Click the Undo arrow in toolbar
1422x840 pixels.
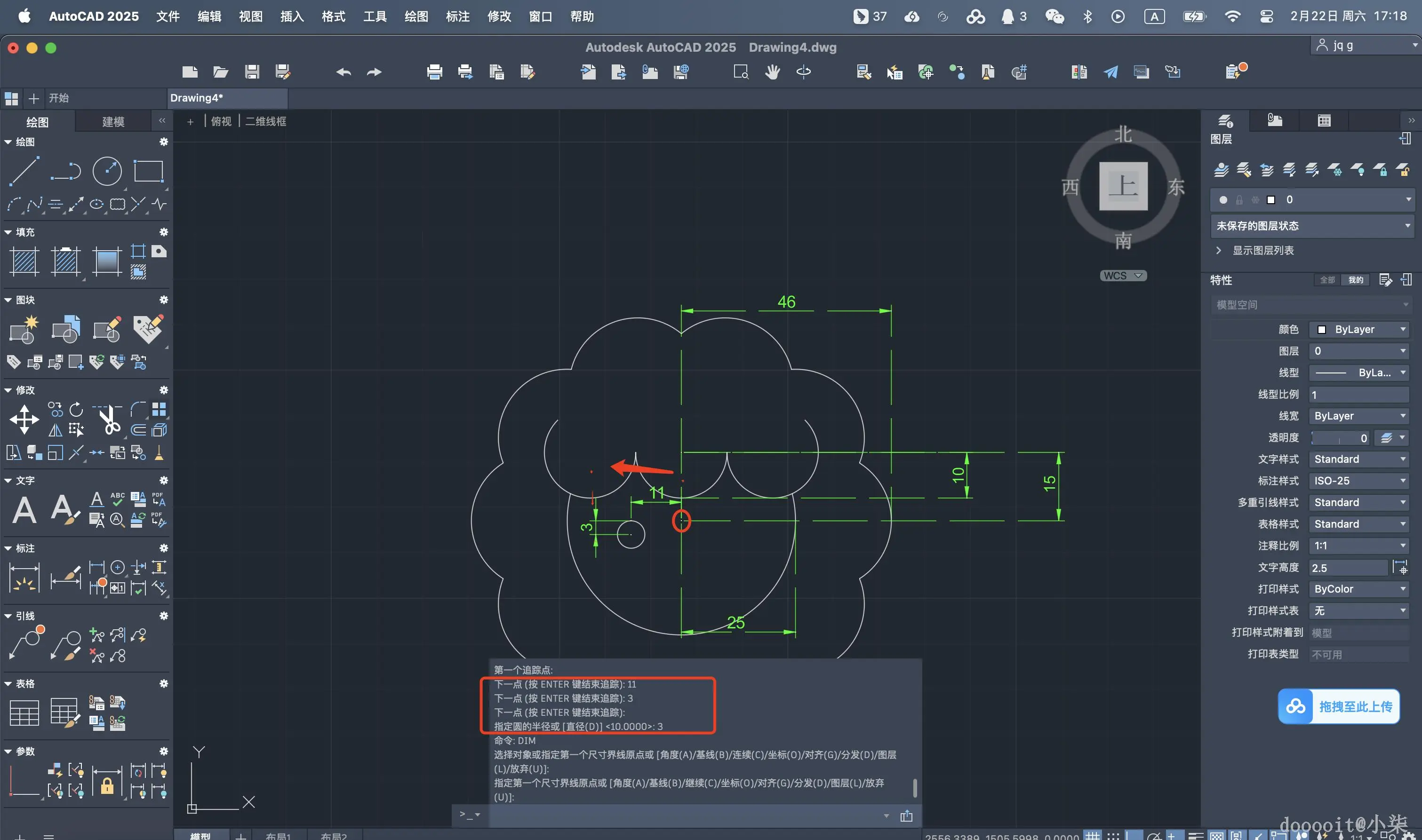[x=343, y=72]
